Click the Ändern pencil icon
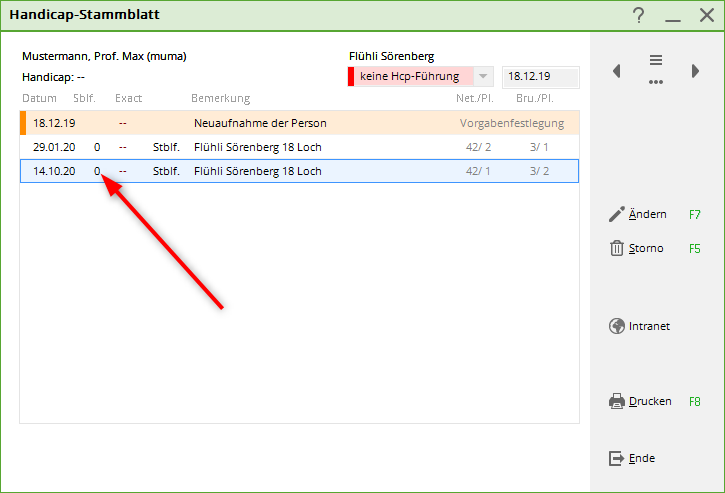The height and width of the screenshot is (493, 725). 617,214
